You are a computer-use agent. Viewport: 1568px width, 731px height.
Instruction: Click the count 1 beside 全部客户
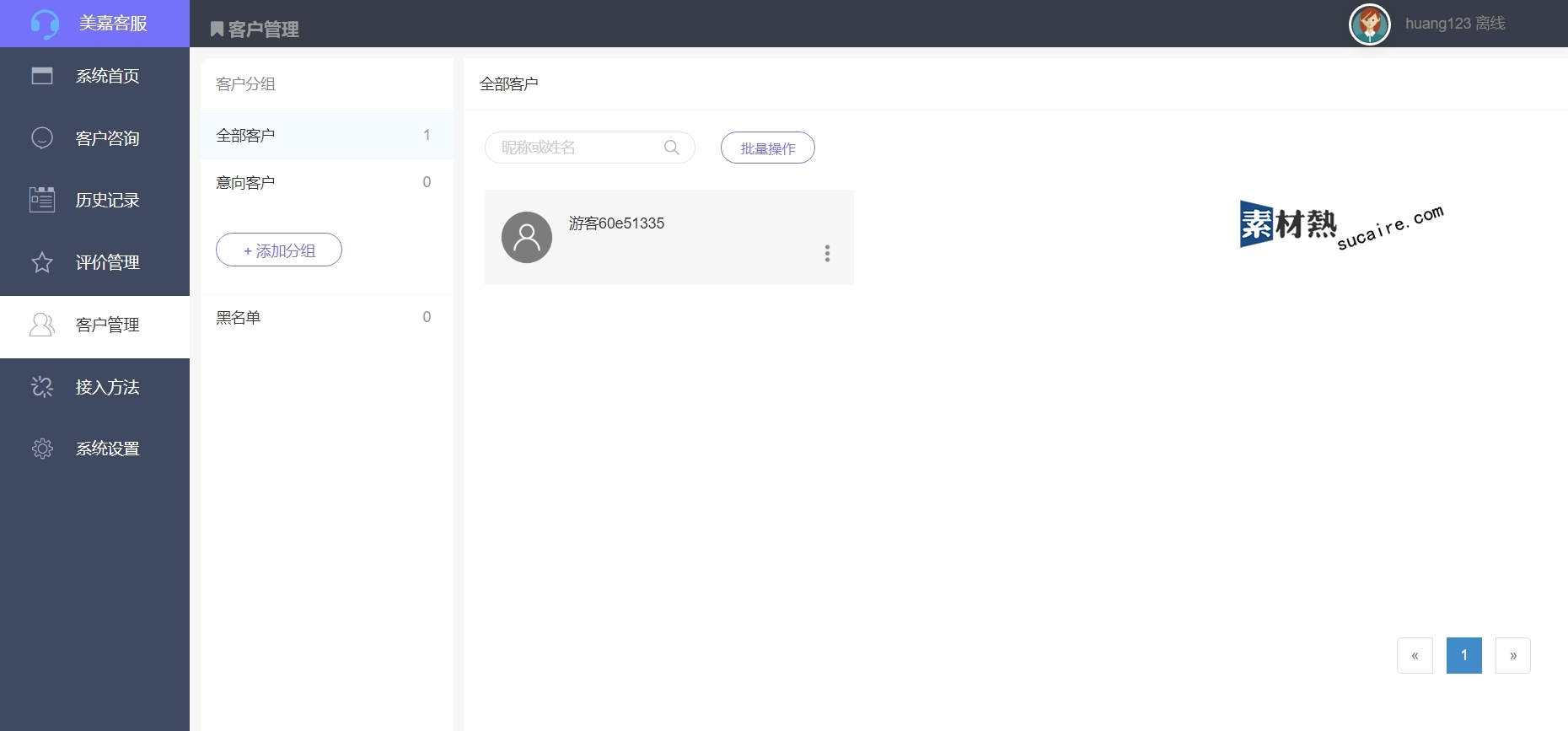pyautogui.click(x=427, y=135)
